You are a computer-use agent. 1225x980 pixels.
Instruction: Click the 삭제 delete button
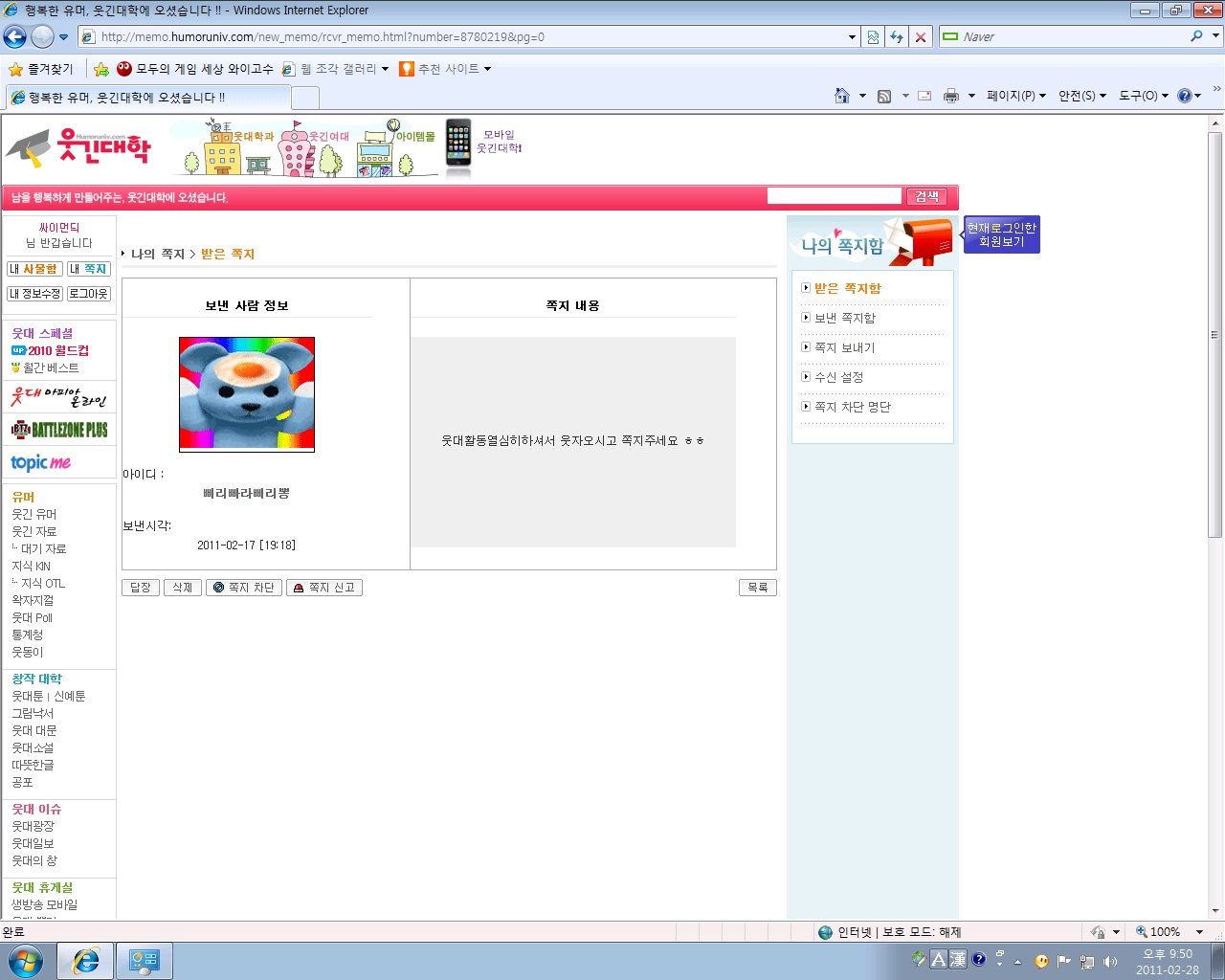click(x=183, y=588)
